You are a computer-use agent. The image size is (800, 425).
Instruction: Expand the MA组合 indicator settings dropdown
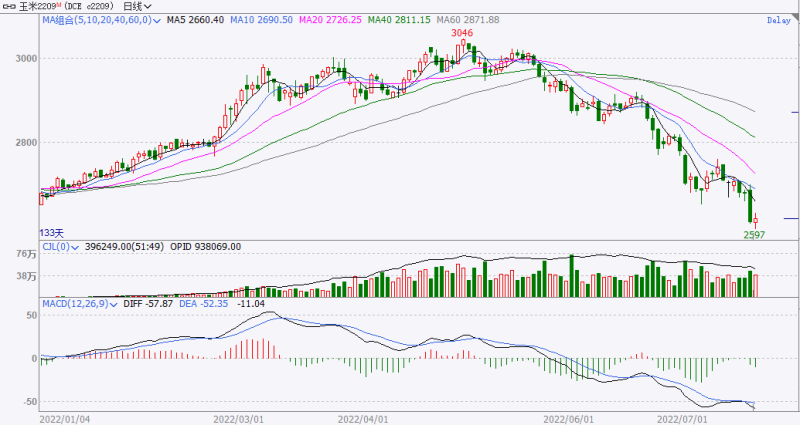(158, 19)
